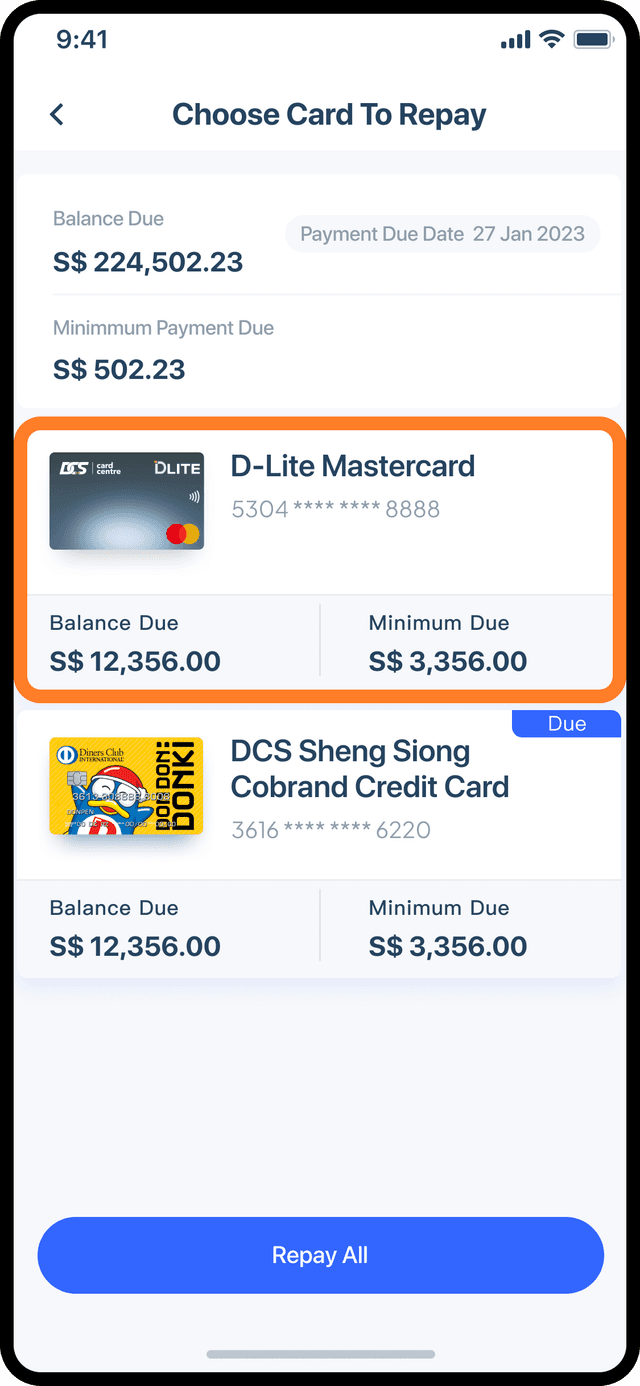Tap the blue Due badge
640x1386 pixels.
[567, 724]
